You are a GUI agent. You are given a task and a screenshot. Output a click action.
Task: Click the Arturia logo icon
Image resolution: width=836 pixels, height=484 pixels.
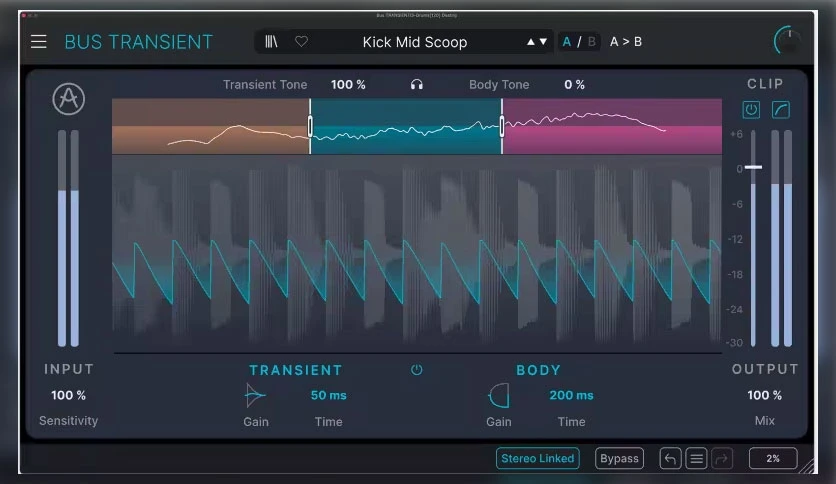click(x=68, y=99)
